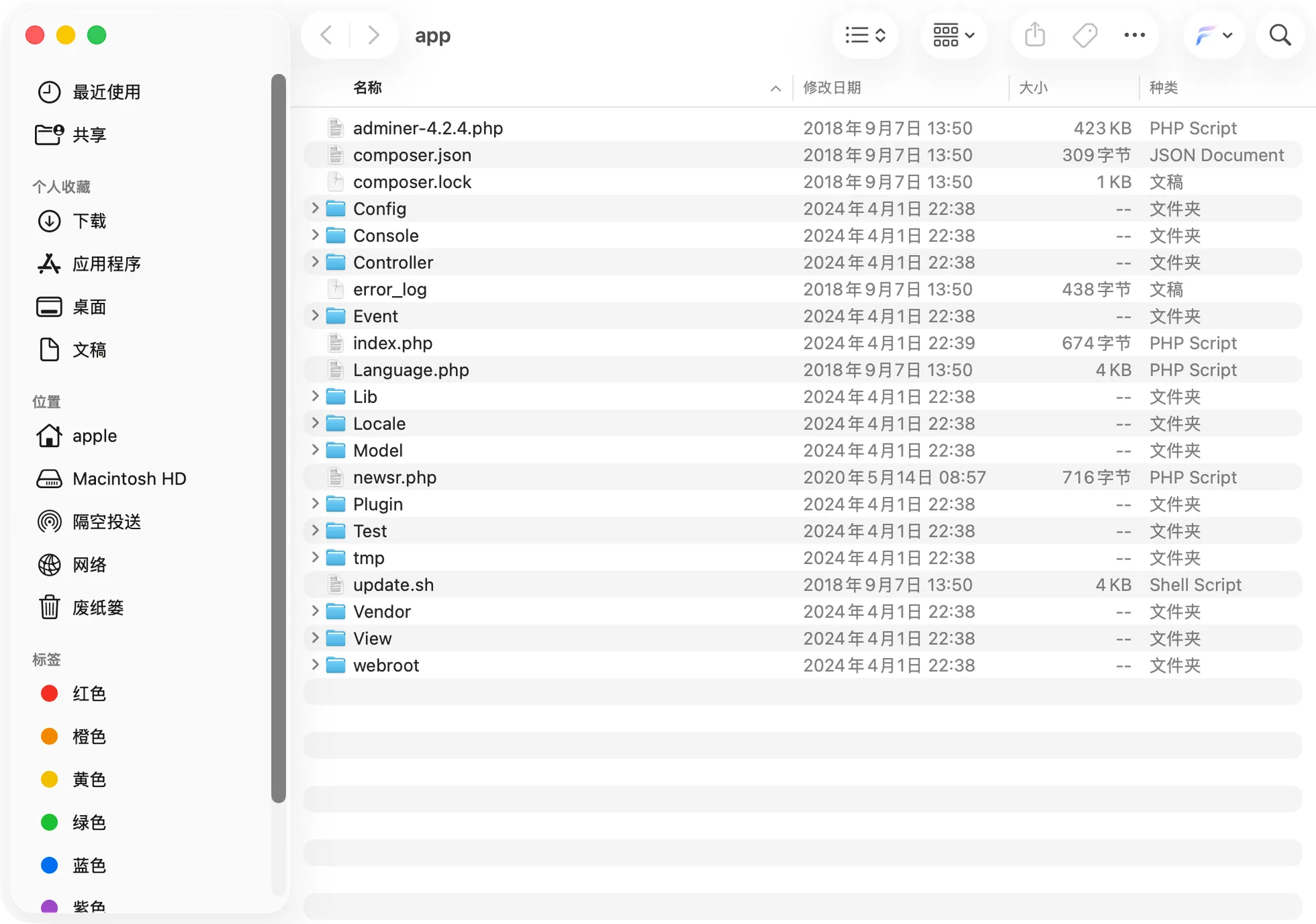
Task: Expand the Vendor folder
Action: tap(315, 611)
